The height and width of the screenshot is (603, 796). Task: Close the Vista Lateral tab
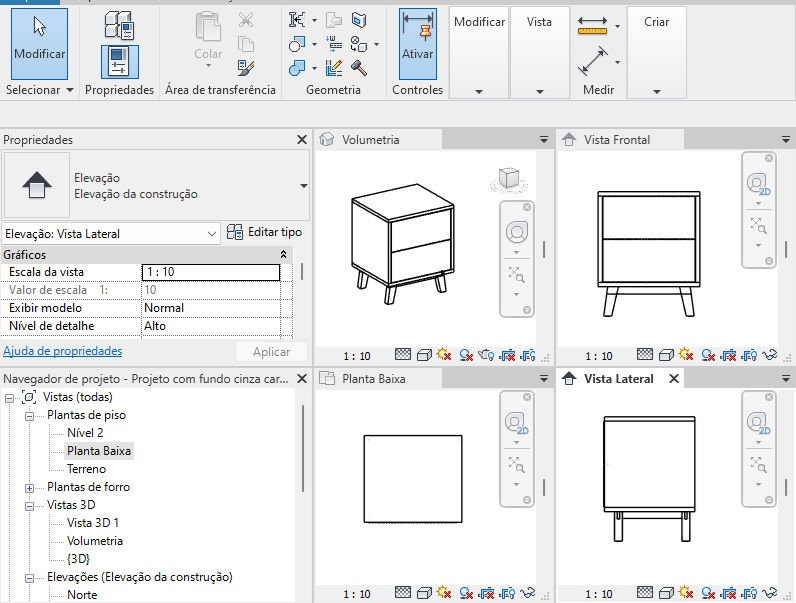674,379
